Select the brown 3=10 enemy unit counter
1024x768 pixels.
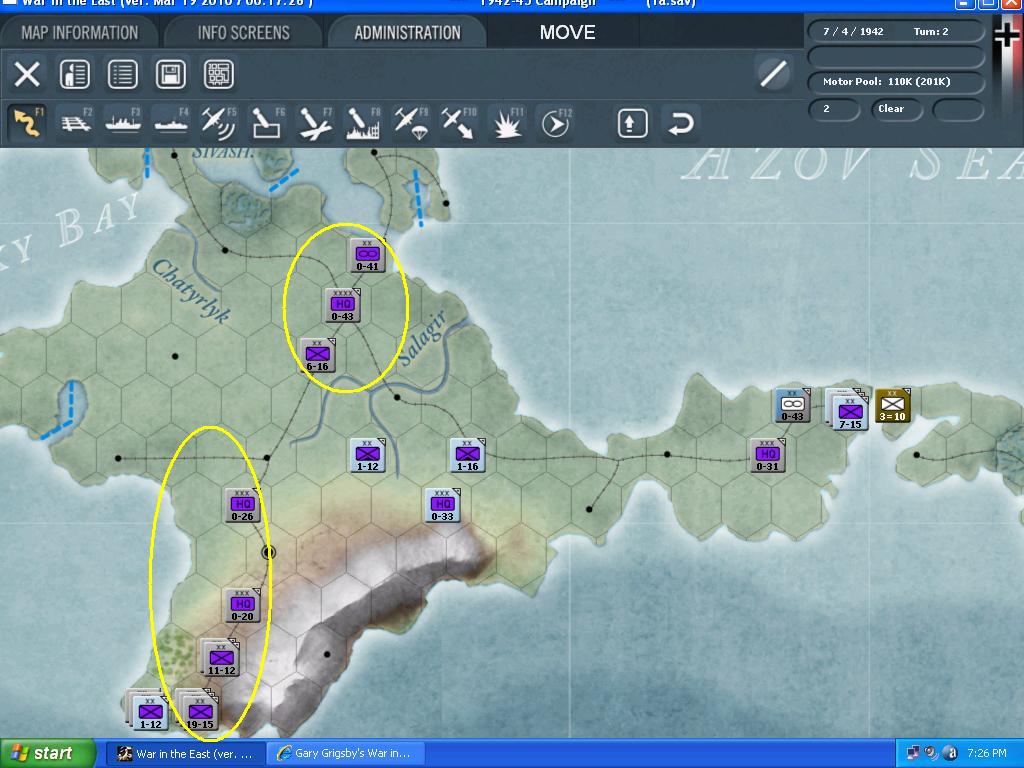point(892,405)
